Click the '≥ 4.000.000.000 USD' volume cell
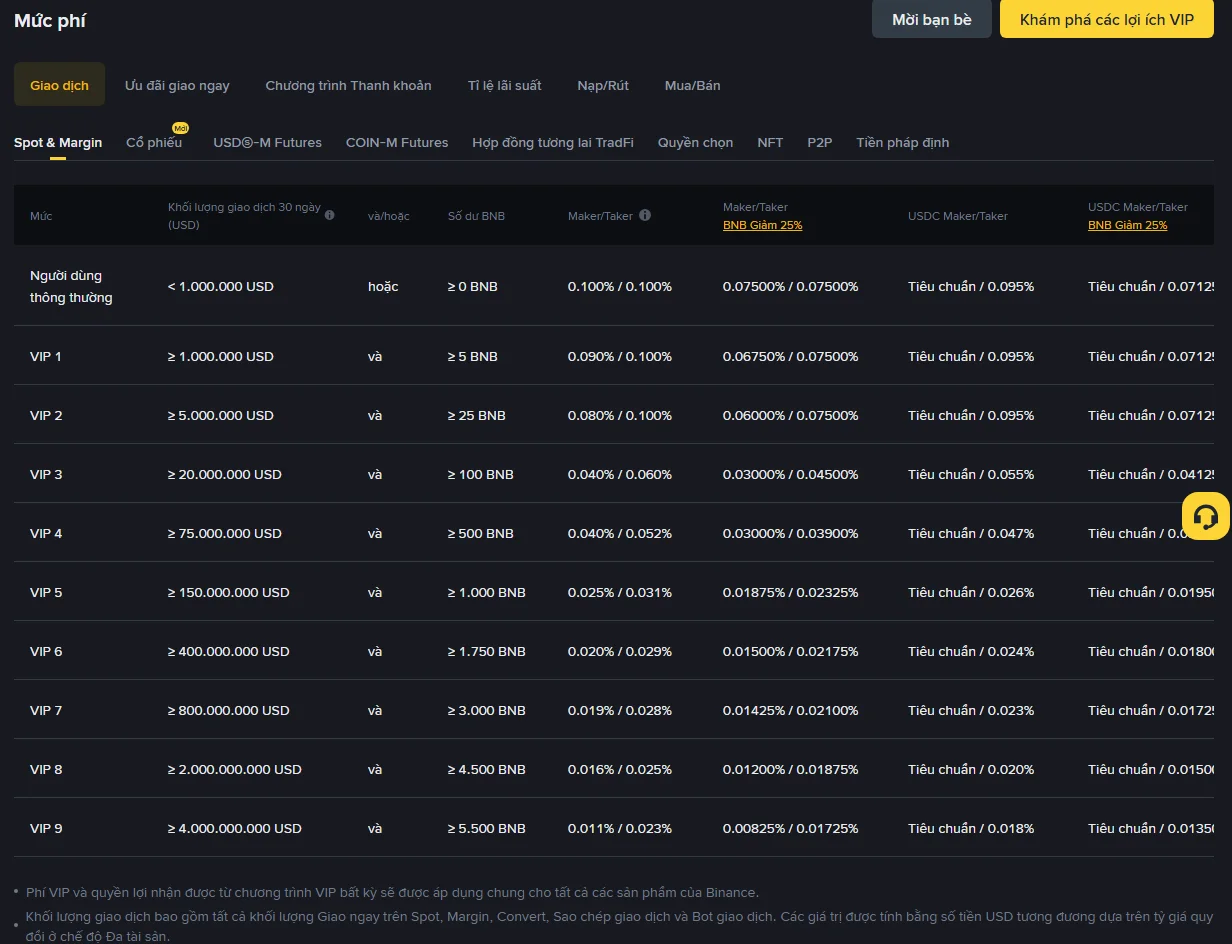The width and height of the screenshot is (1232, 944). 235,828
